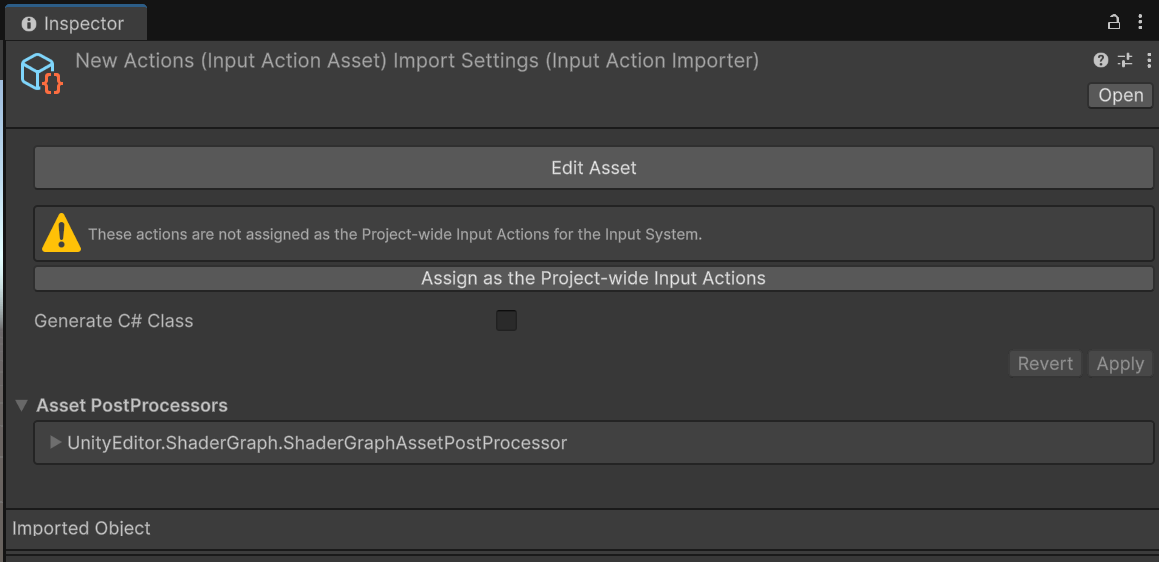Open the help reference question mark icon

point(1101,61)
